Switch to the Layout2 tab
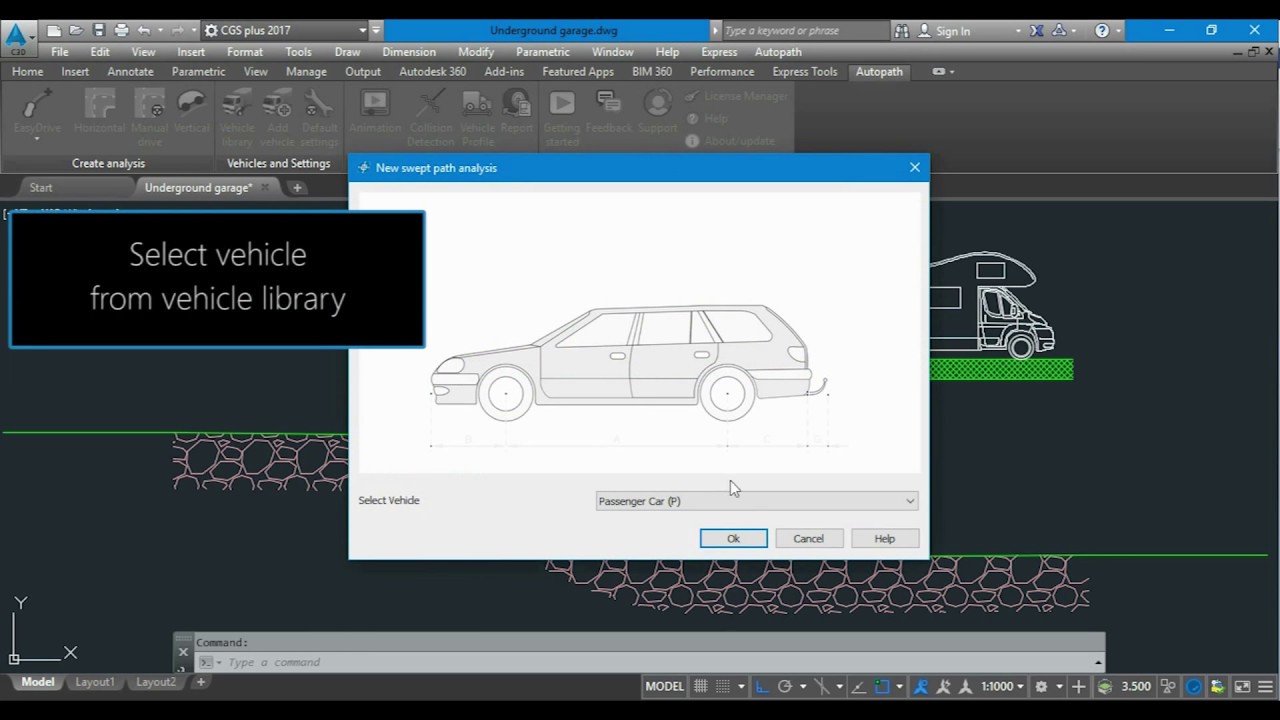Viewport: 1280px width, 720px height. 156,682
